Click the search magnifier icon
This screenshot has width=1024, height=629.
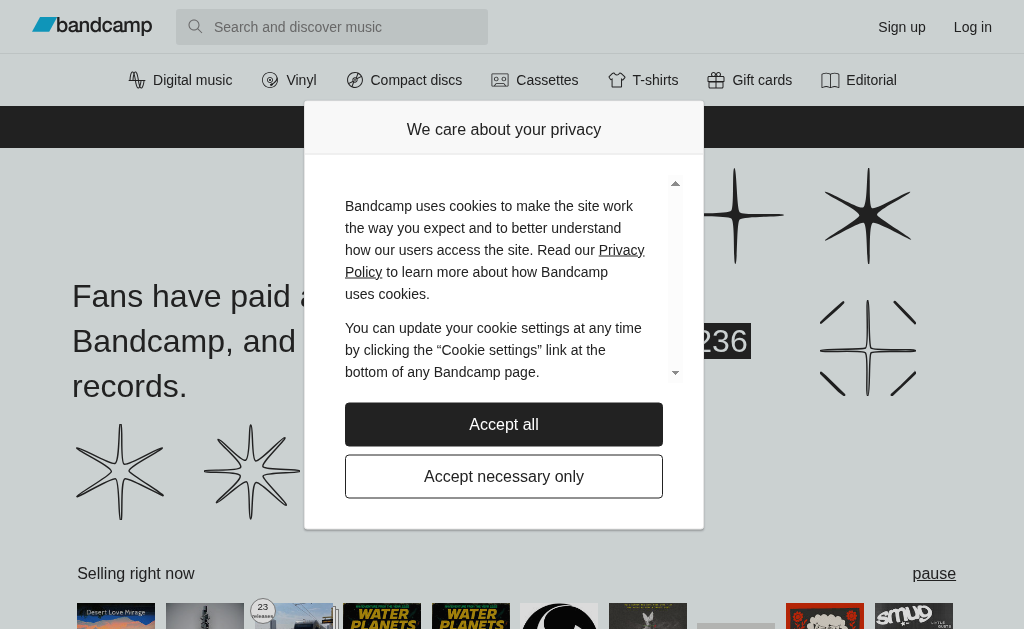(x=195, y=27)
